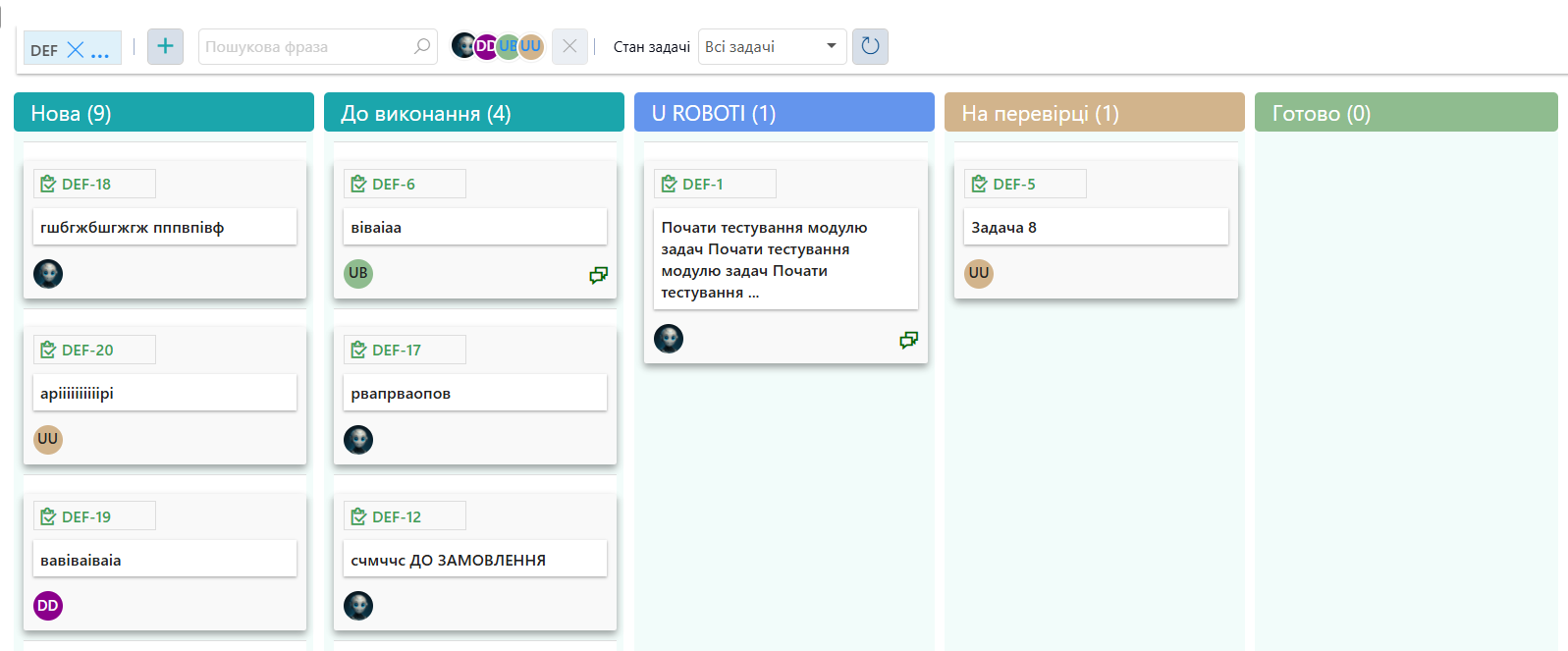Click task icon beside DEF-1

[669, 184]
